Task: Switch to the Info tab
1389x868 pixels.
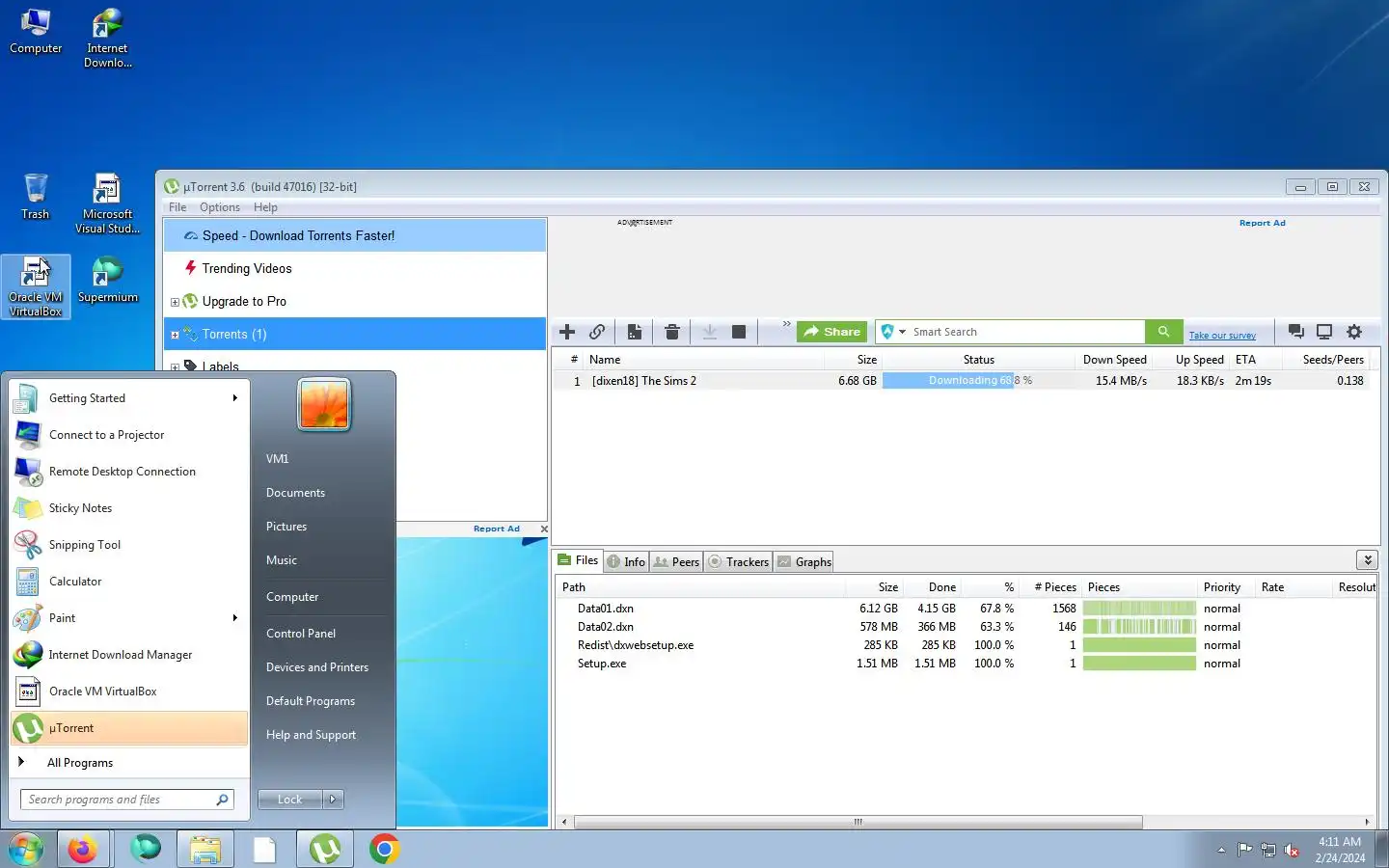Action: point(626,561)
